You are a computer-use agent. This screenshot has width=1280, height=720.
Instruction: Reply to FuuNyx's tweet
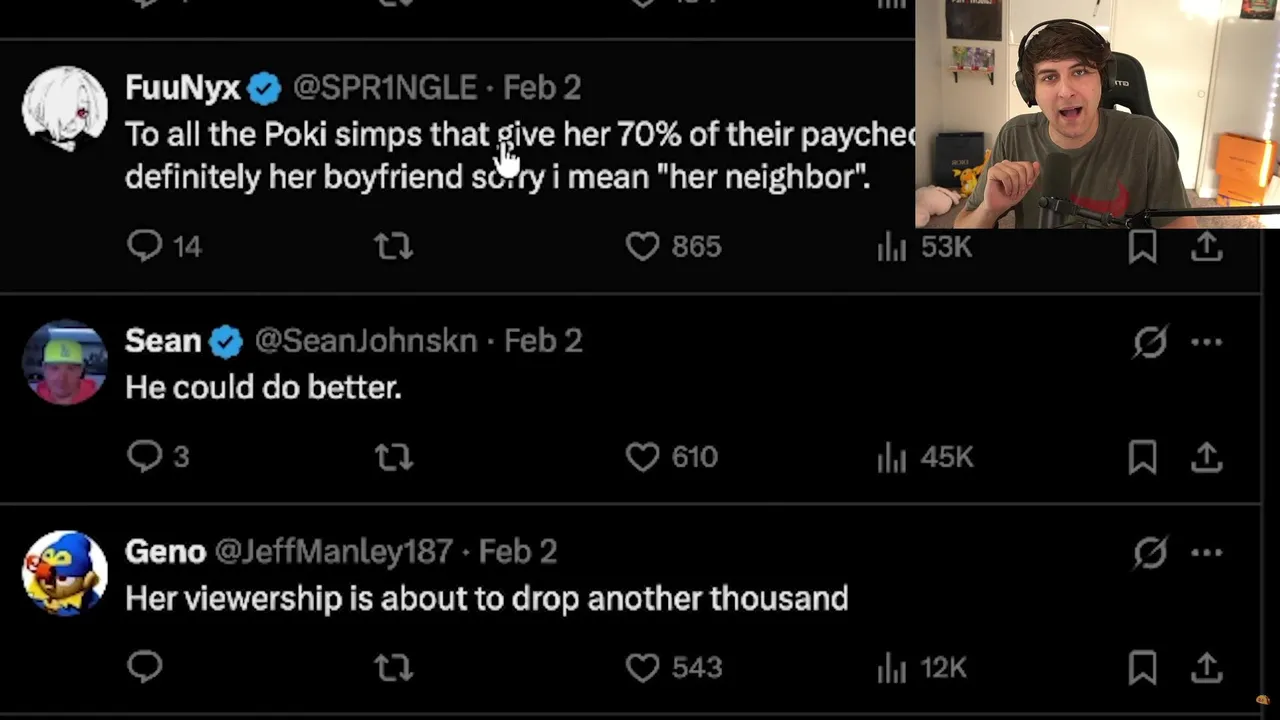[x=145, y=246]
